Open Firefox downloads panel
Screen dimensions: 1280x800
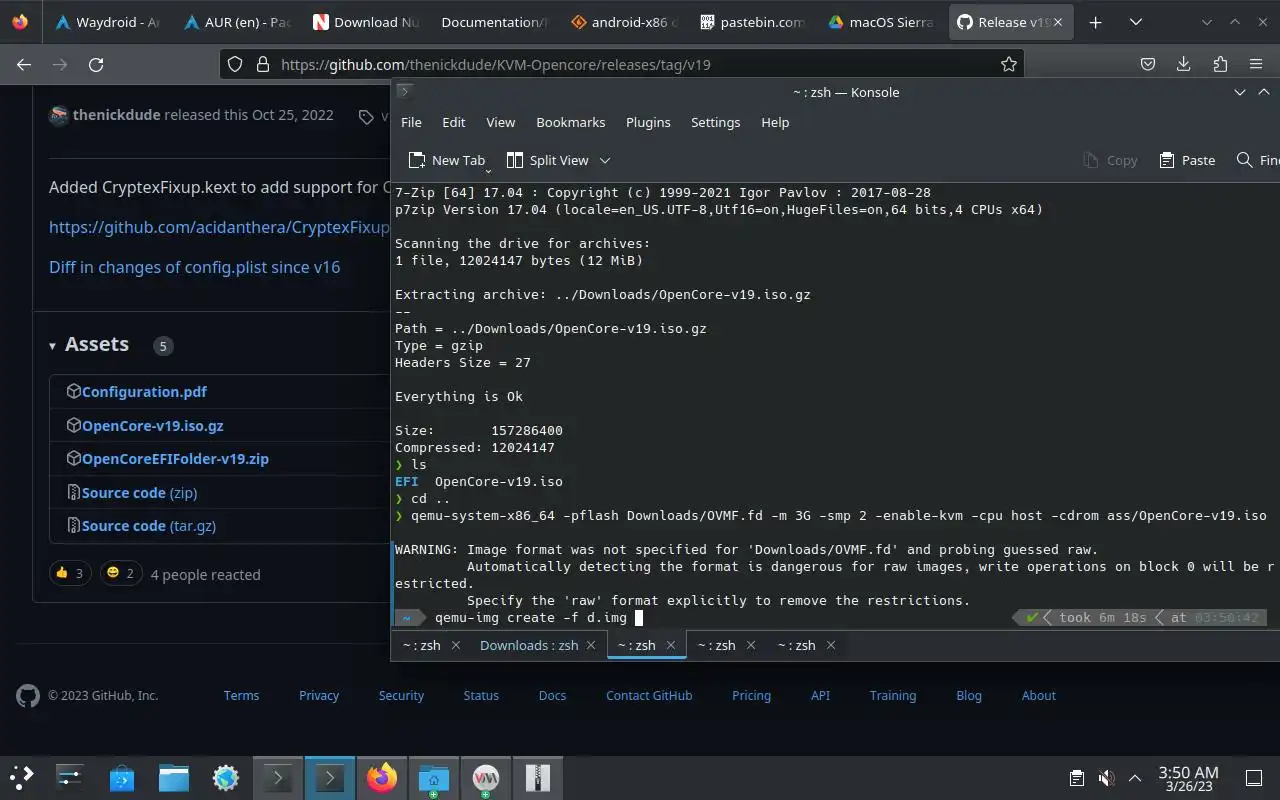(x=1184, y=64)
